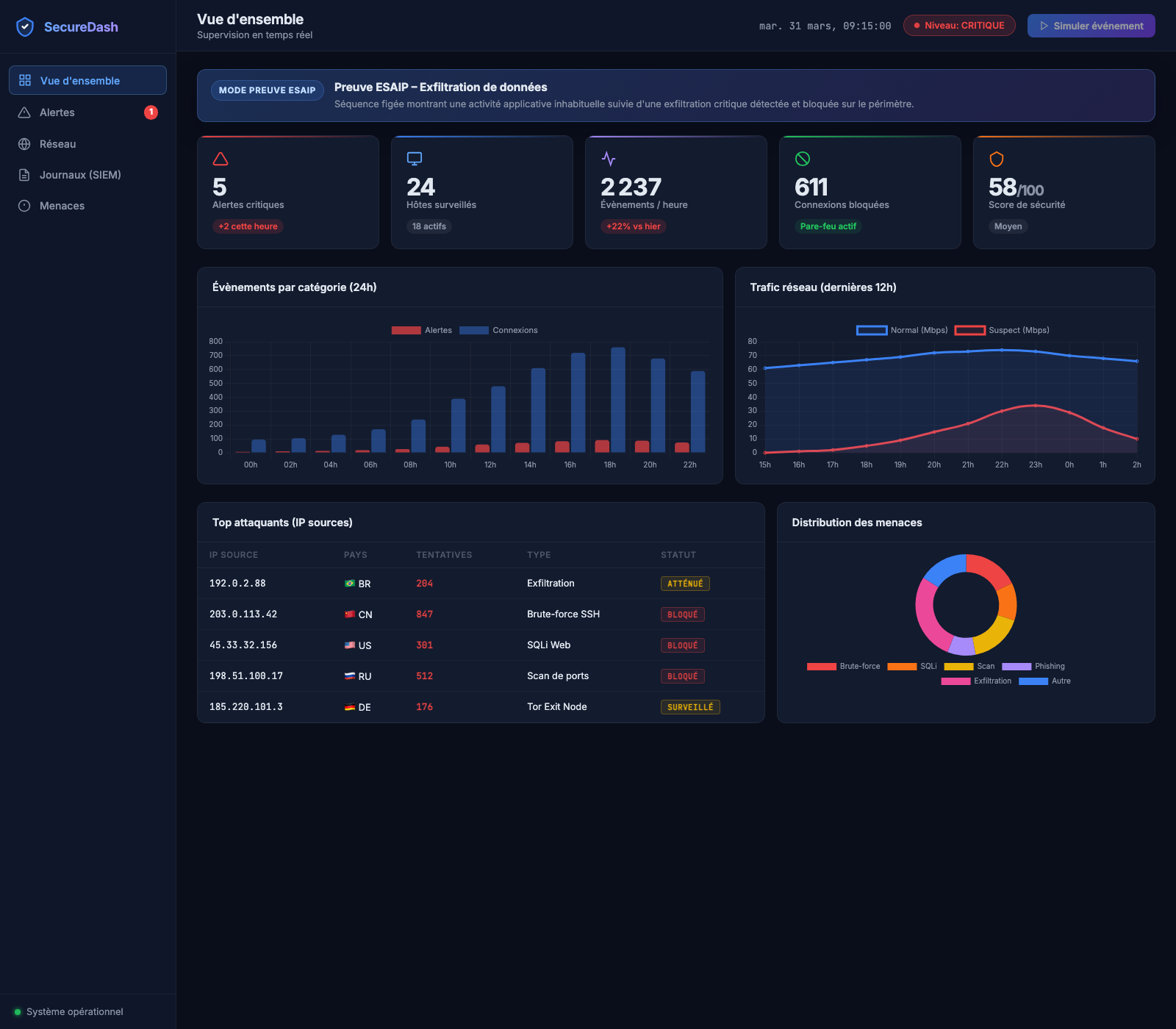Screen dimensions: 1176x1029
Task: Click the Moyen score tag
Action: click(1008, 226)
